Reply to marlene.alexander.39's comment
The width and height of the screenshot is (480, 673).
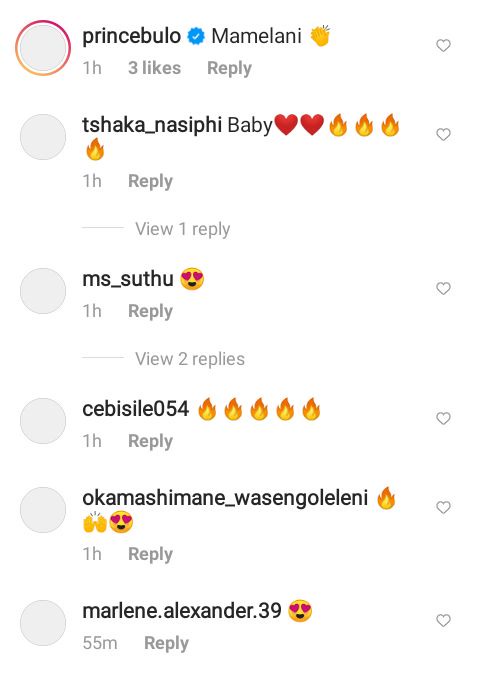[166, 643]
